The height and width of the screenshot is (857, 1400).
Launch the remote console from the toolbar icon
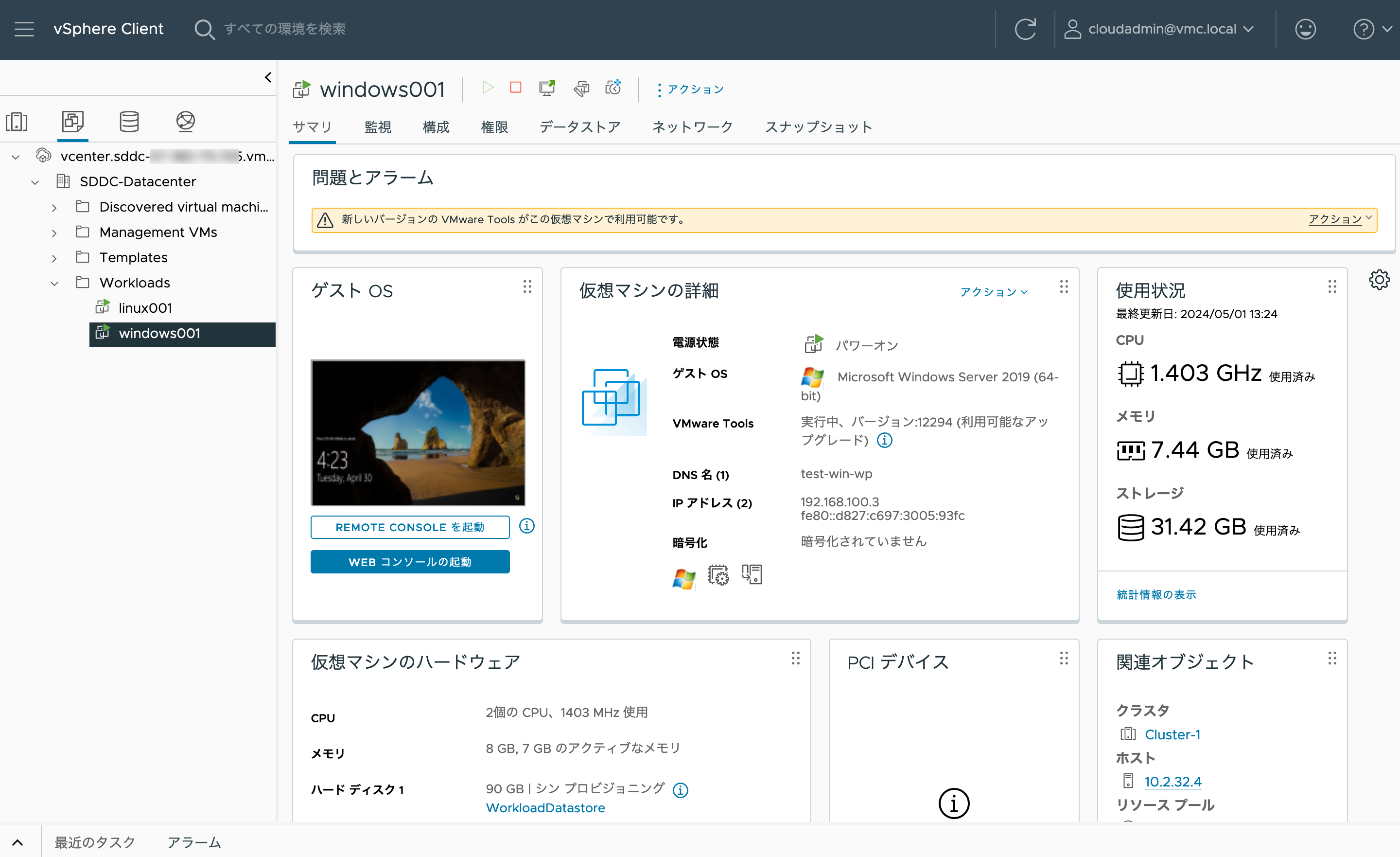click(546, 88)
